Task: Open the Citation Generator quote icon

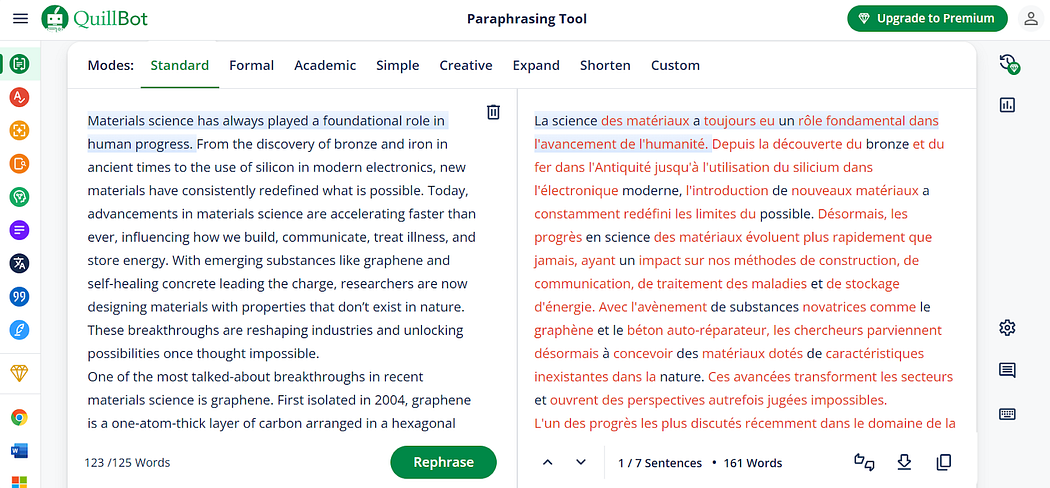Action: (x=19, y=297)
